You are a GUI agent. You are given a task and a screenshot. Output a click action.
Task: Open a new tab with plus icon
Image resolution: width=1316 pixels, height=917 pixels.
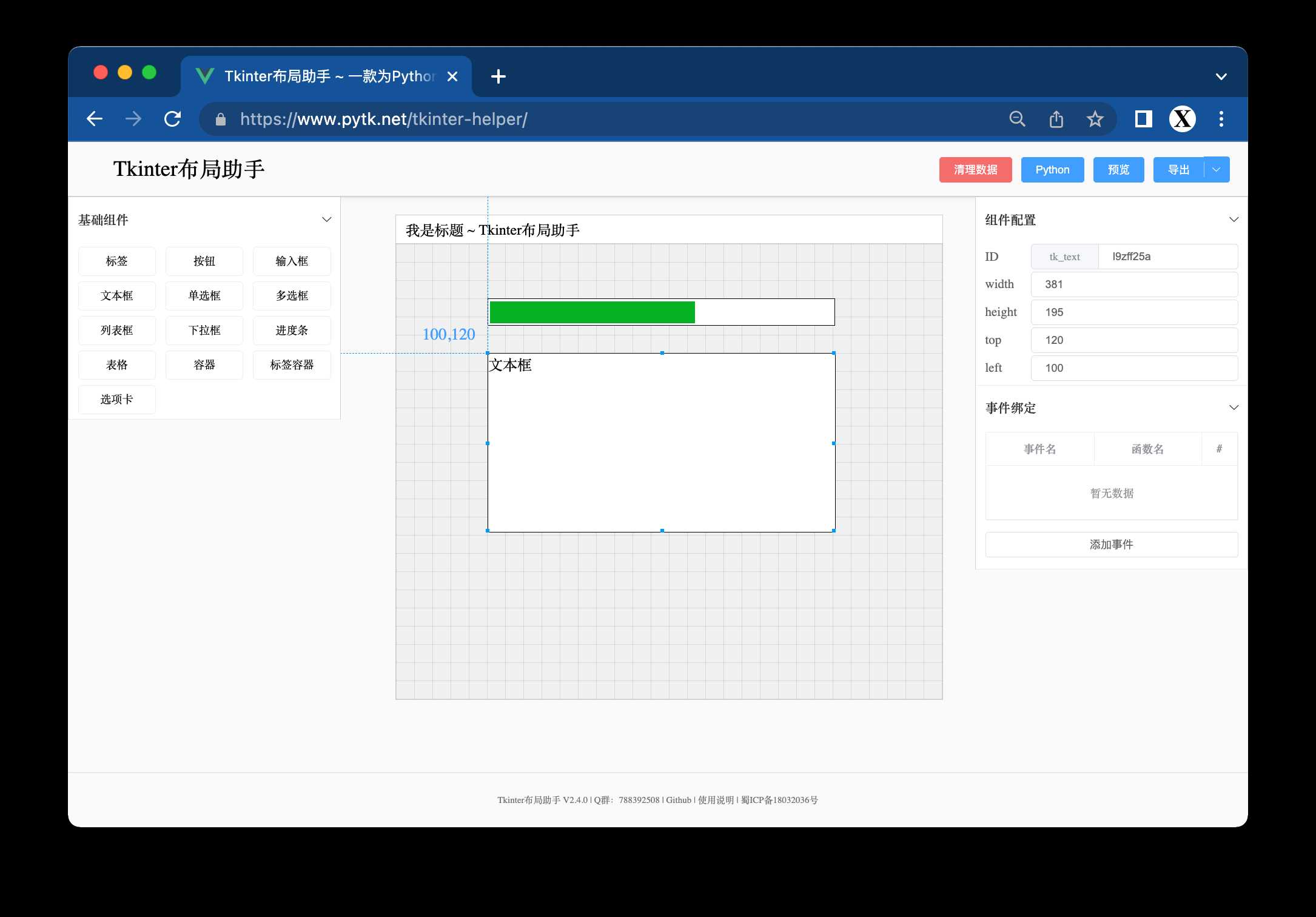pos(499,76)
